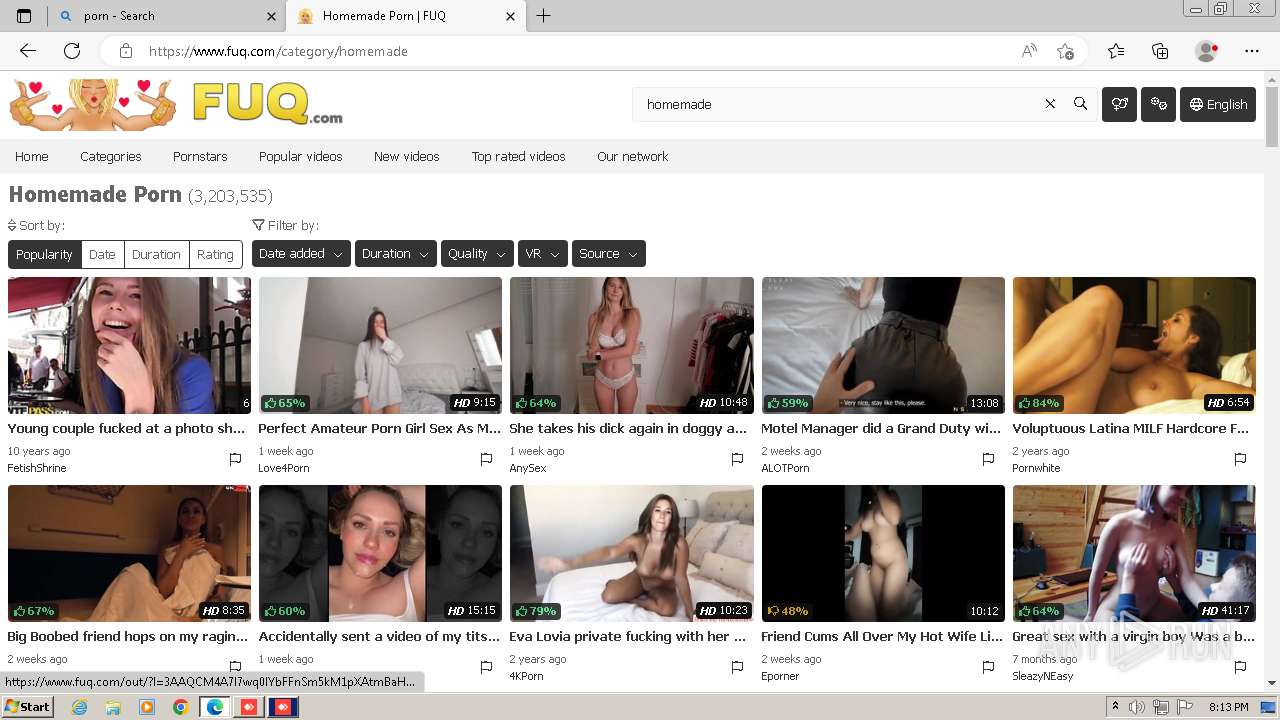Open the New videos section
1280x720 pixels.
click(x=406, y=156)
